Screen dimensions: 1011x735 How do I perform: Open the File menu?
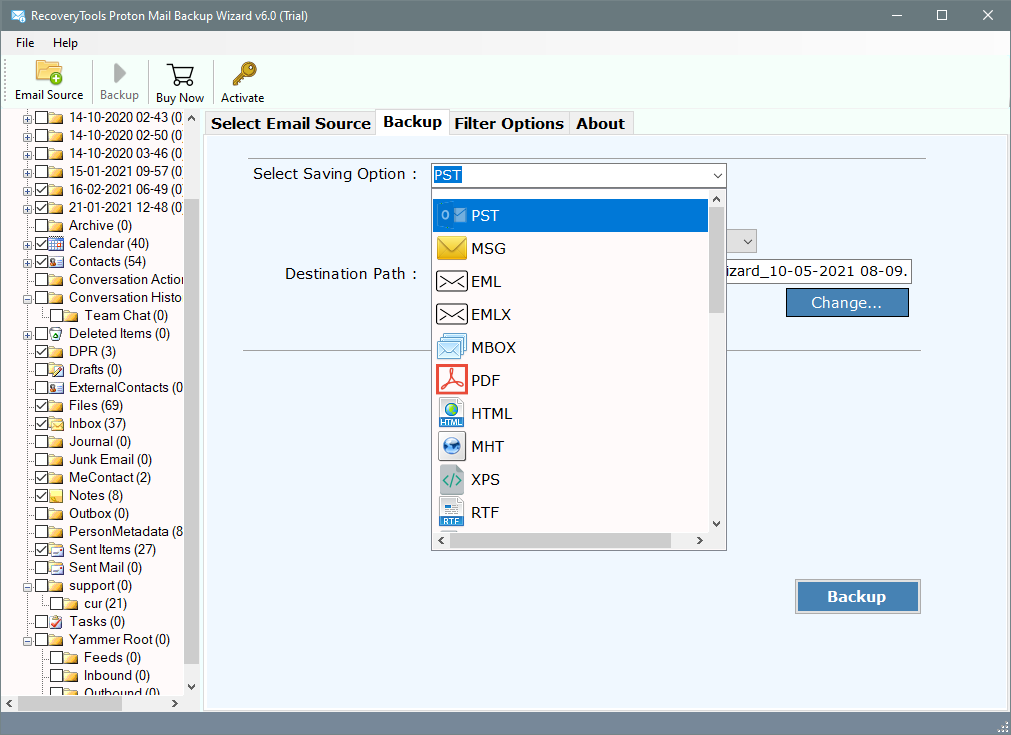click(x=25, y=43)
